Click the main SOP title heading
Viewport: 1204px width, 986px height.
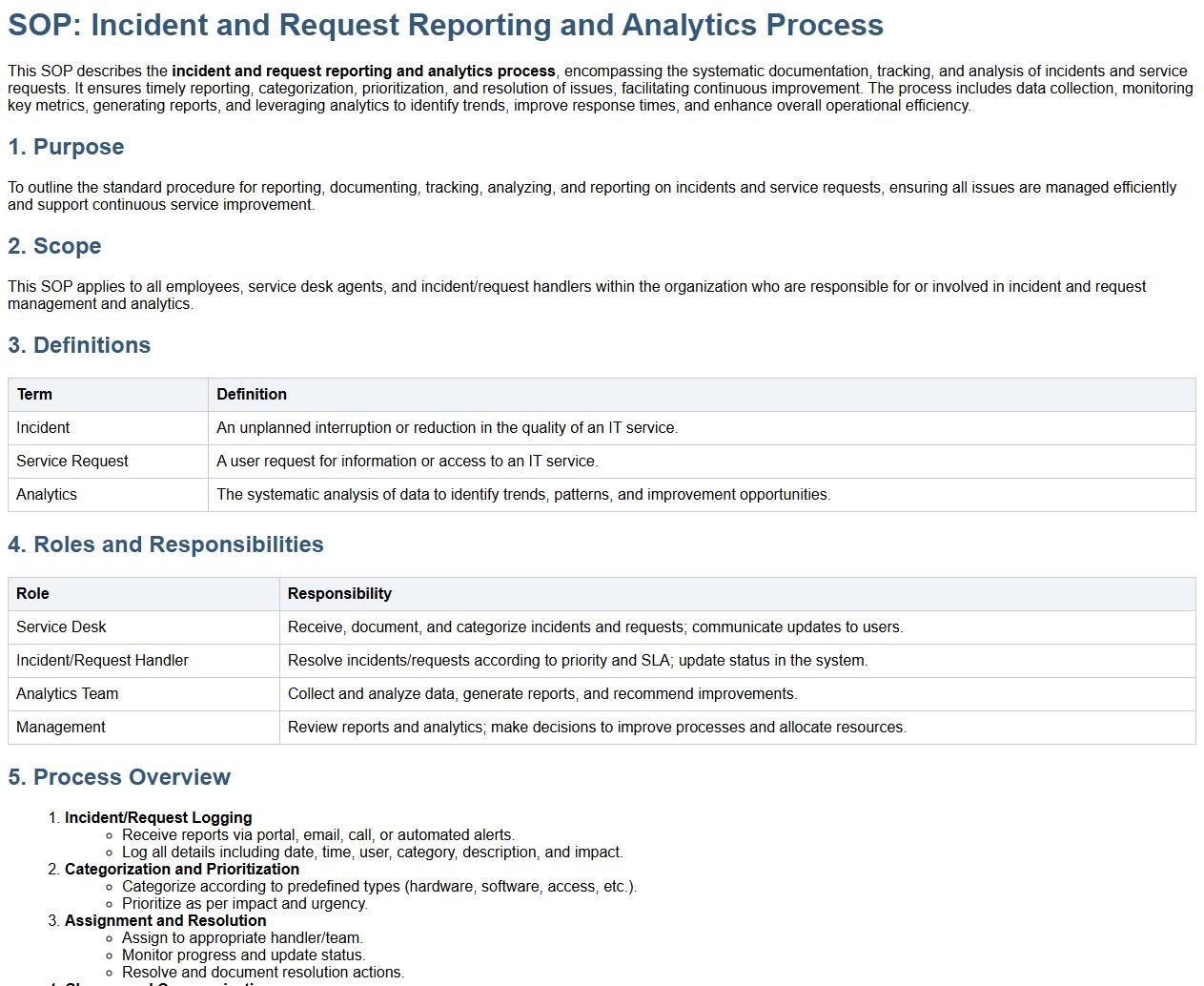click(445, 25)
